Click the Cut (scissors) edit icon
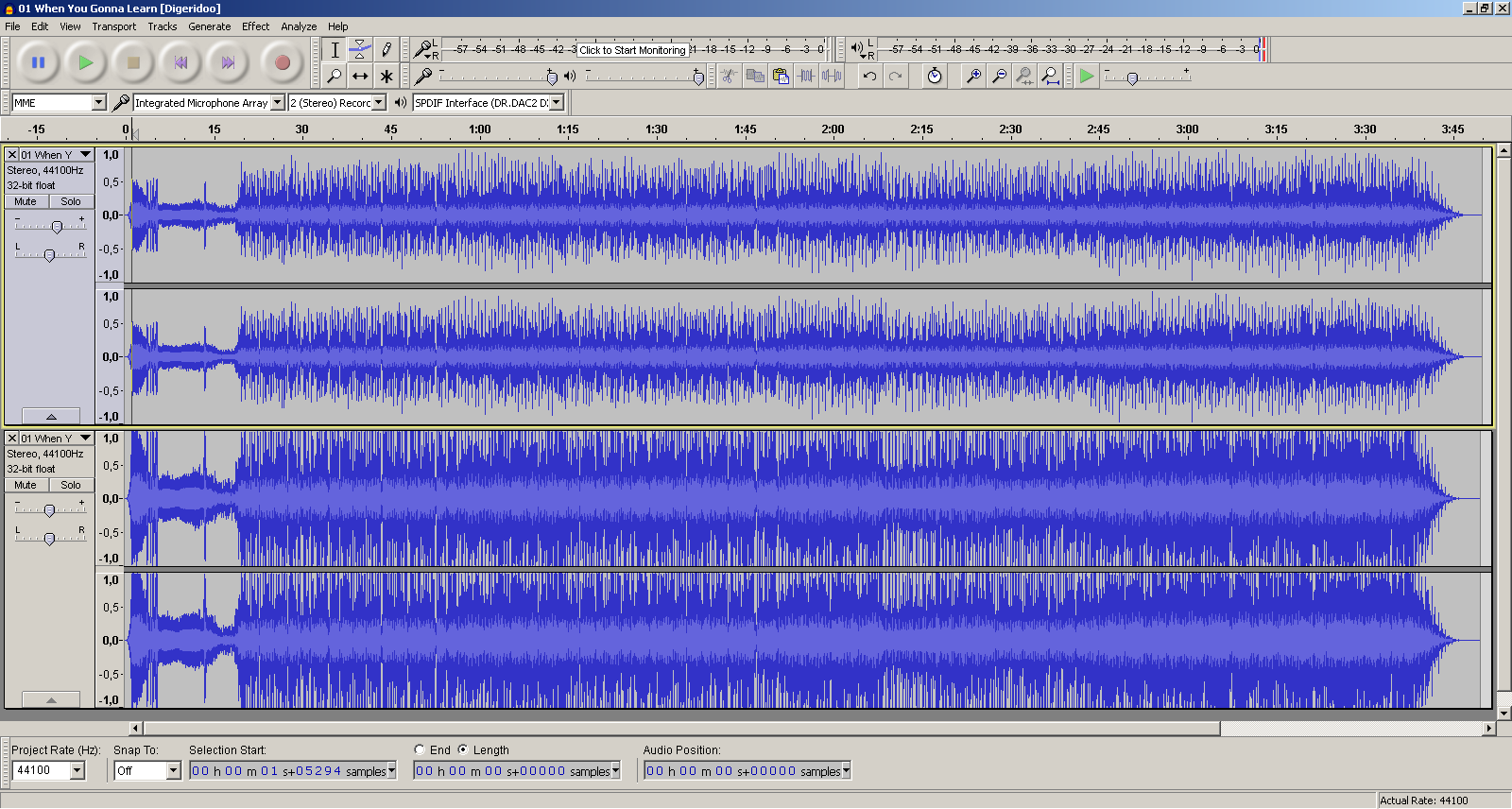The image size is (1512, 809). [729, 76]
